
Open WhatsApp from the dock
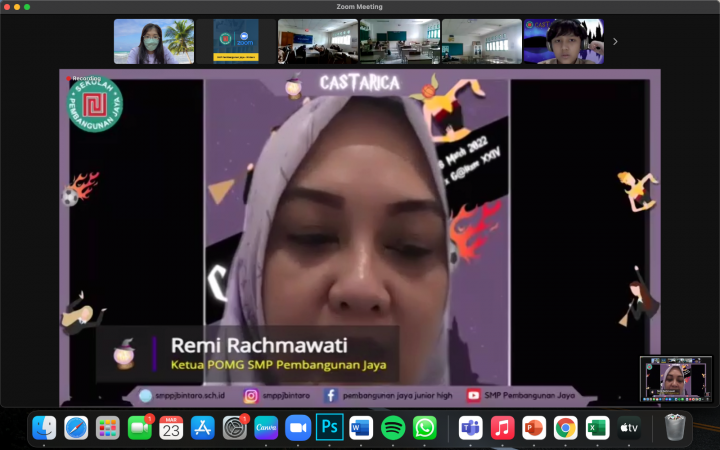click(425, 428)
